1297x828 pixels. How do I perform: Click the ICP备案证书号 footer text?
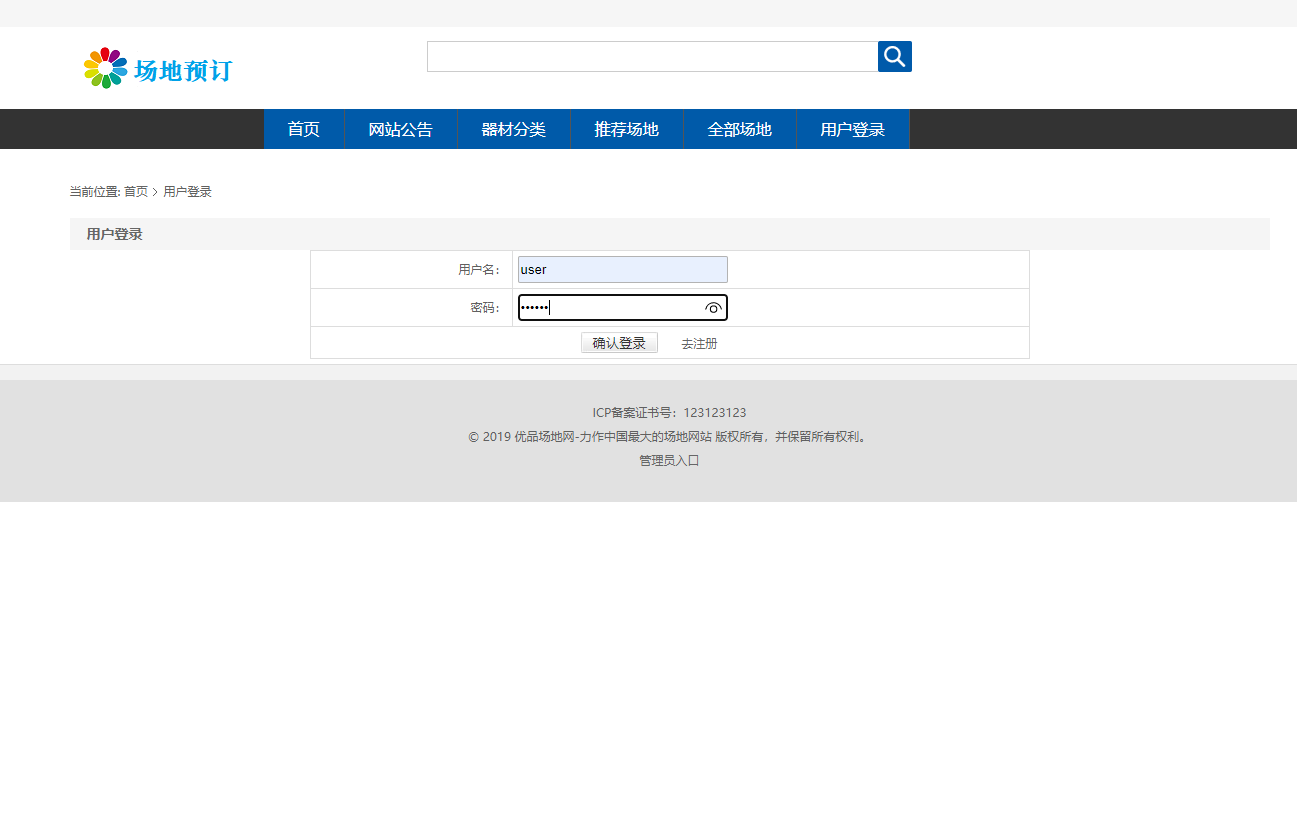tap(667, 412)
